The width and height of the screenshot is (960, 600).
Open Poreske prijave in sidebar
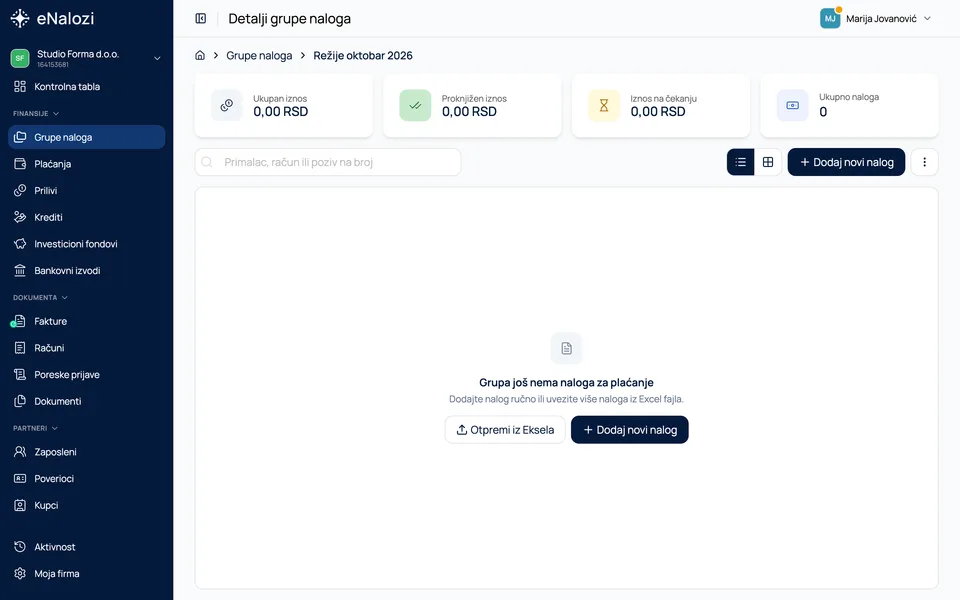click(86, 375)
